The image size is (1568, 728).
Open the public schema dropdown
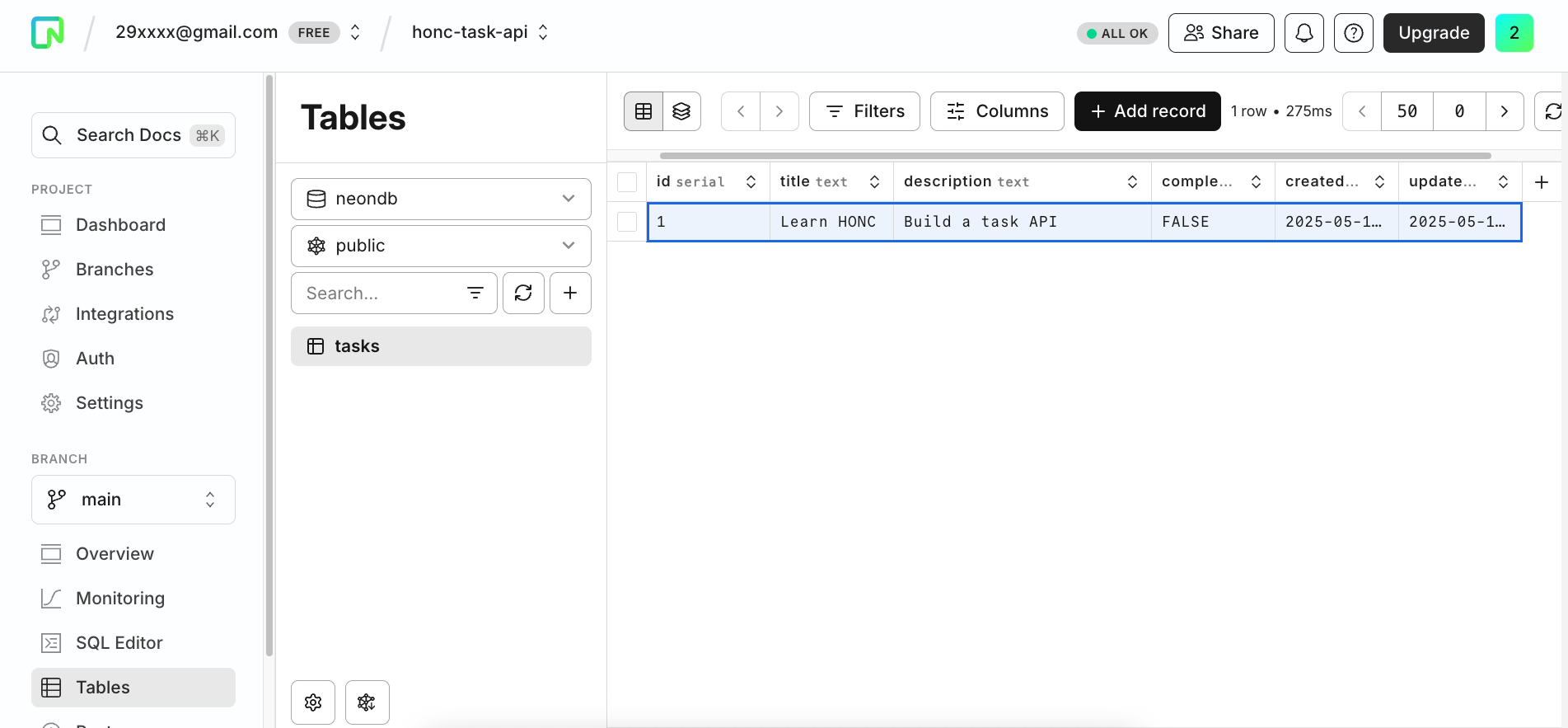coord(441,246)
